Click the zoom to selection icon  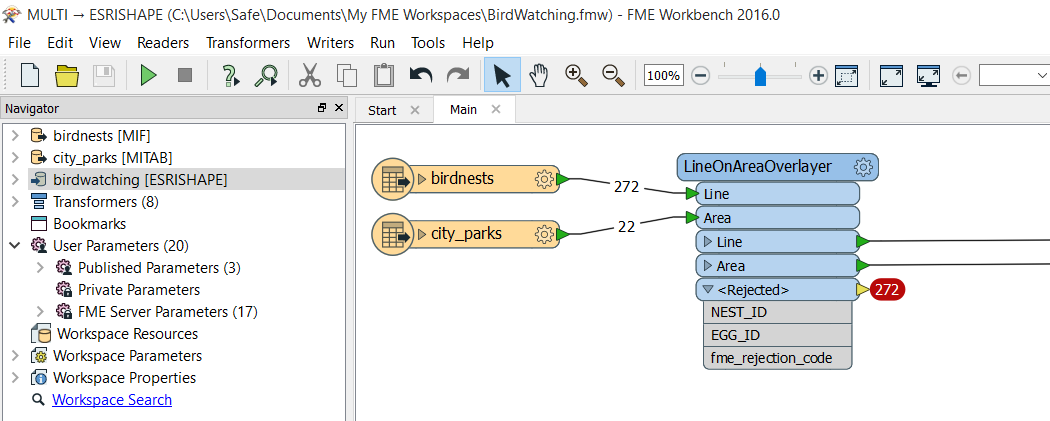[x=846, y=76]
